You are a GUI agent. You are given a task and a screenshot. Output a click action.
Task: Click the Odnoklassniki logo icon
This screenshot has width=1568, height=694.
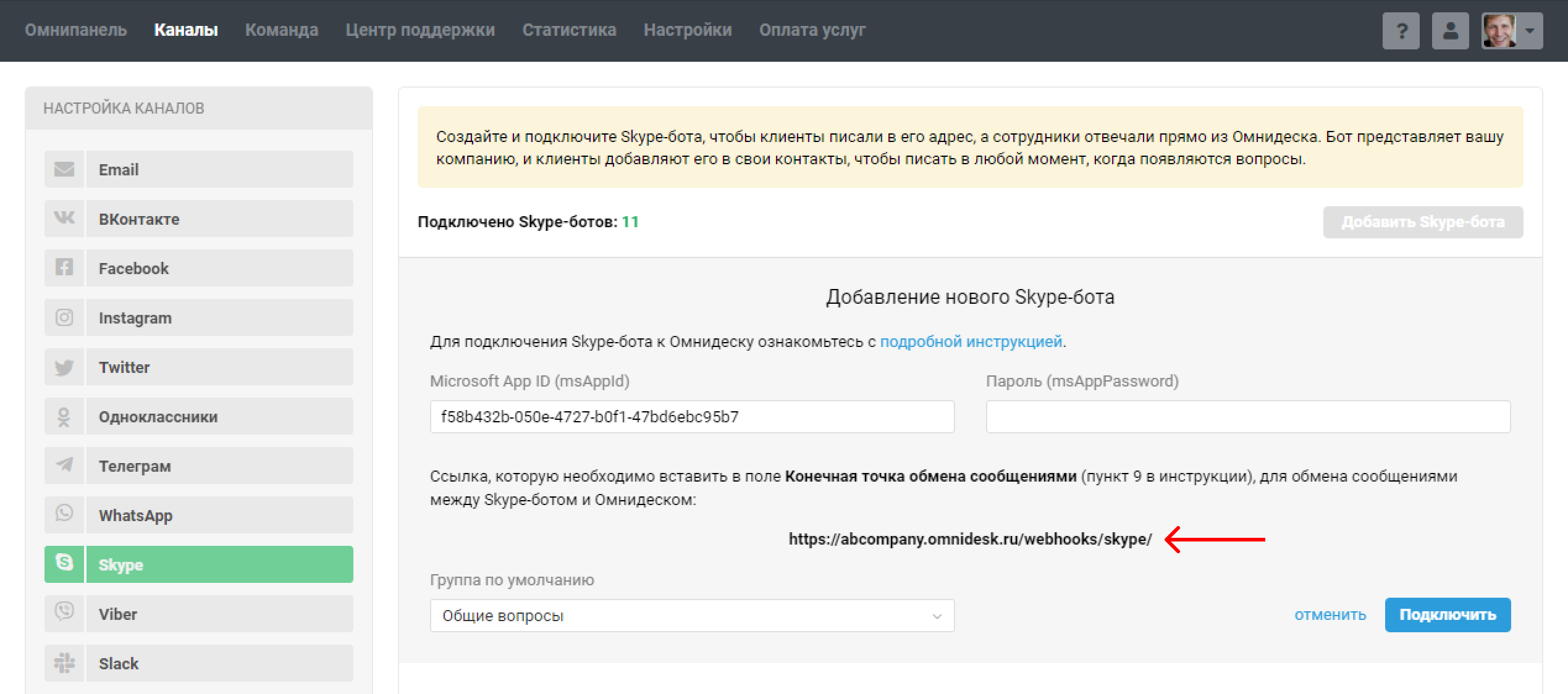[x=64, y=416]
